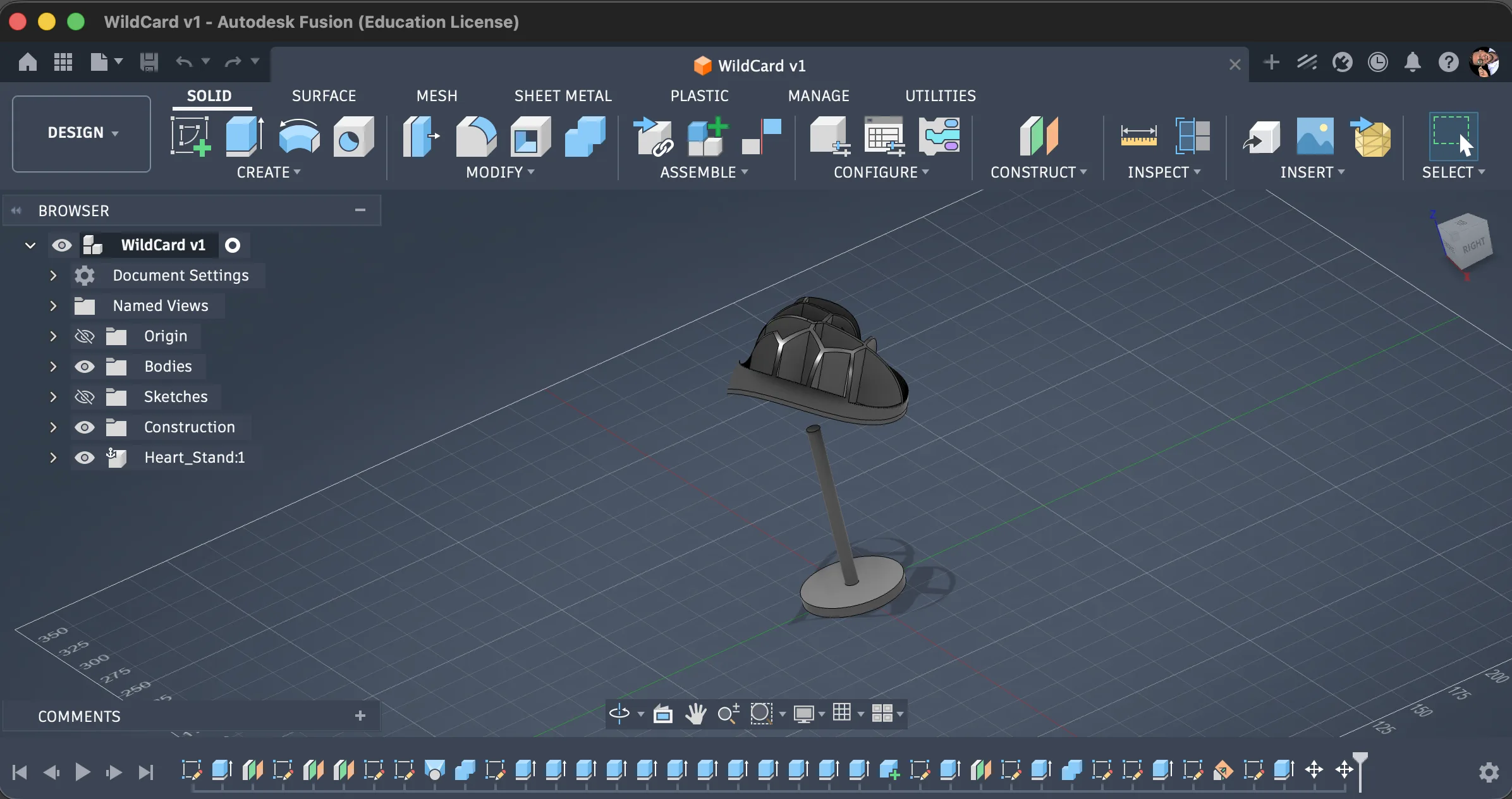Select the Joint tool

point(762,136)
